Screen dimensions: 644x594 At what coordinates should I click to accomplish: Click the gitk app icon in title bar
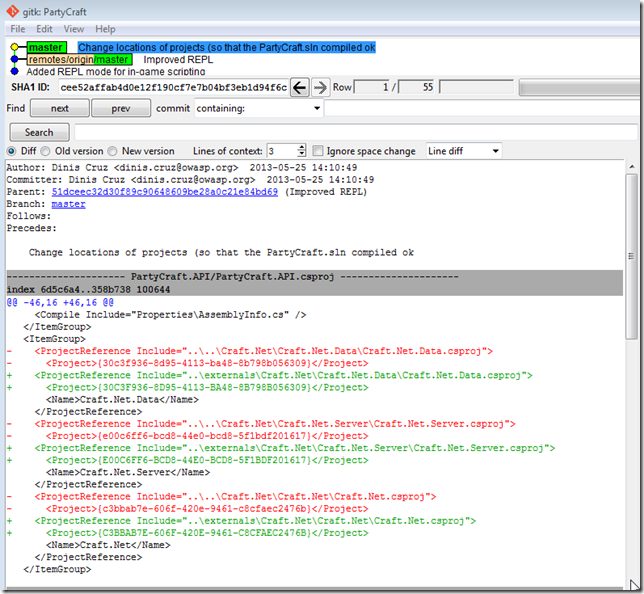coord(14,11)
